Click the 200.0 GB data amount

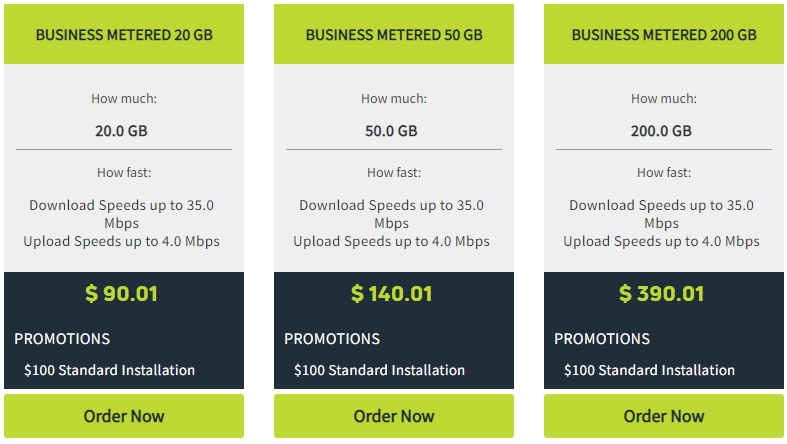click(x=662, y=131)
